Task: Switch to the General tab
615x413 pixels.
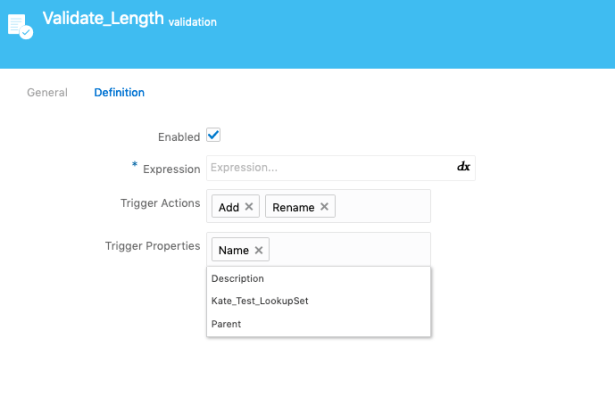Action: tap(47, 93)
